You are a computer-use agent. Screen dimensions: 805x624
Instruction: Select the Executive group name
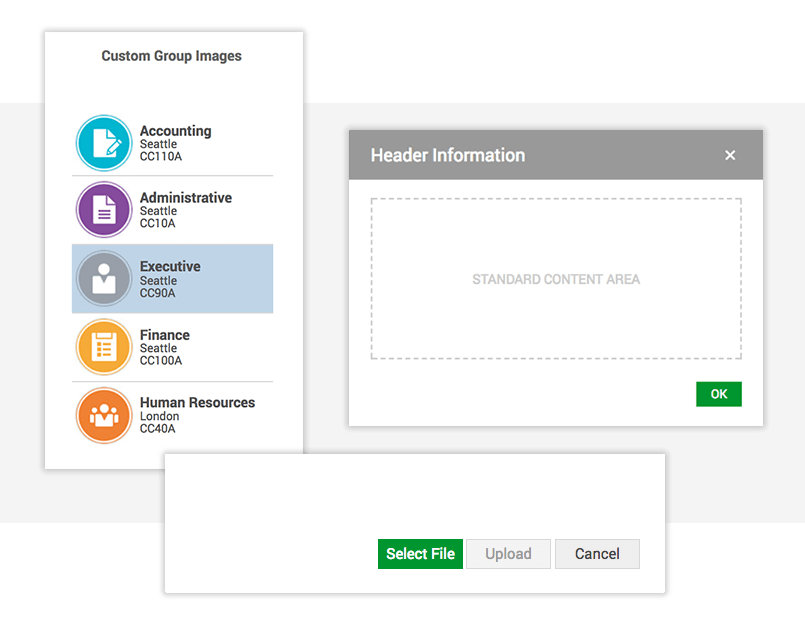coord(170,266)
